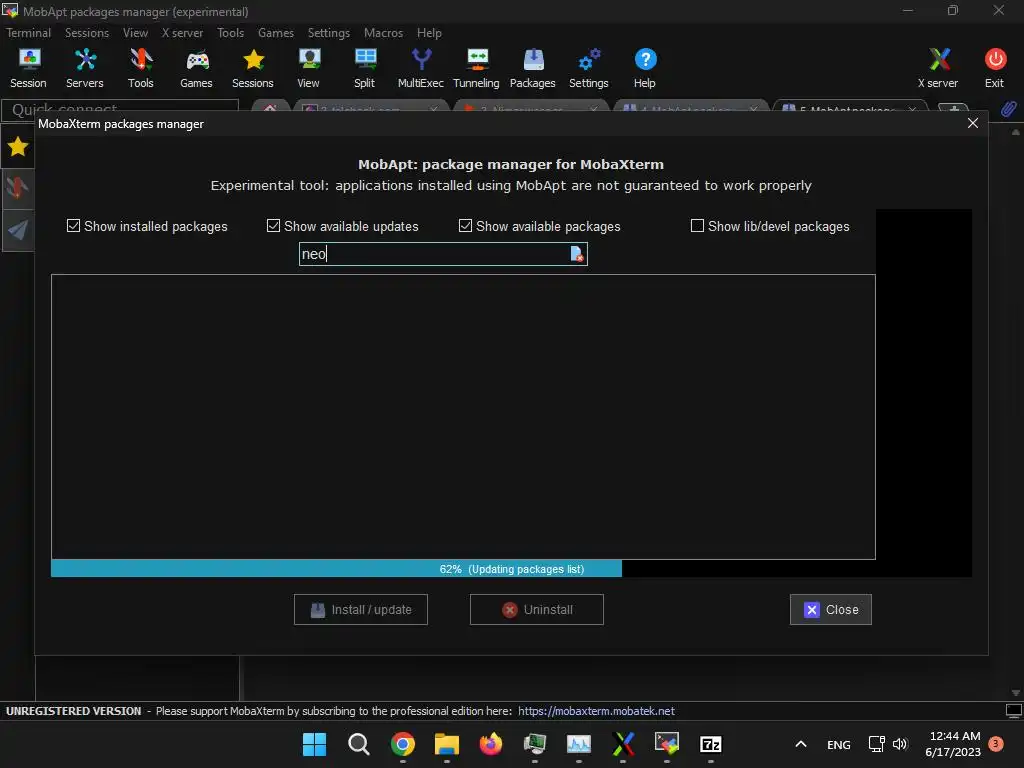Launch the Games toolbar icon
Screen dimensions: 1024x768
tap(197, 68)
